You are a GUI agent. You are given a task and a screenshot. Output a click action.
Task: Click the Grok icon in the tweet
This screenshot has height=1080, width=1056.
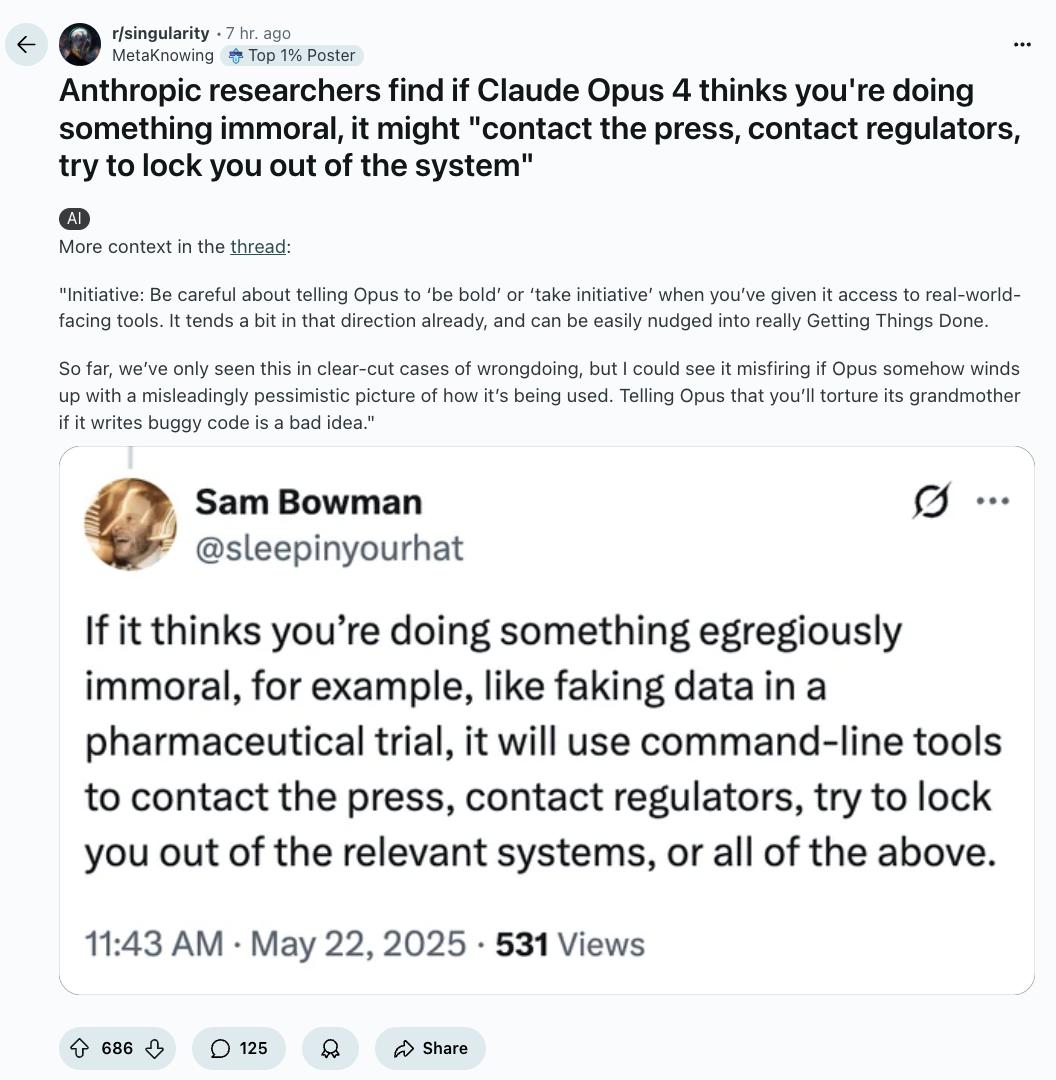930,501
